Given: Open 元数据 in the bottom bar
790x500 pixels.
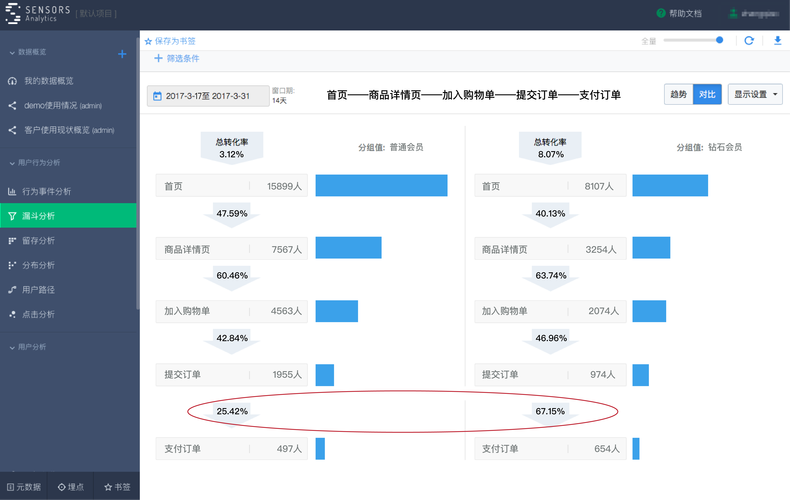Looking at the screenshot, I should click(24, 487).
